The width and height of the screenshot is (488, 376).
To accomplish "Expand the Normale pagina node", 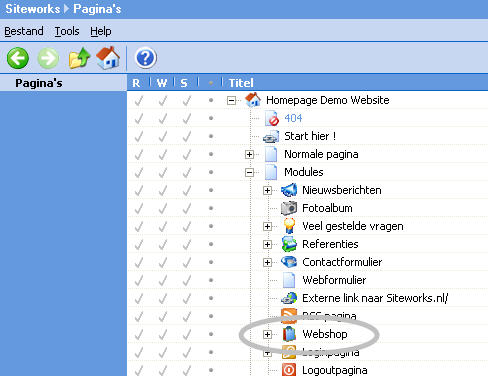I will pos(249,154).
